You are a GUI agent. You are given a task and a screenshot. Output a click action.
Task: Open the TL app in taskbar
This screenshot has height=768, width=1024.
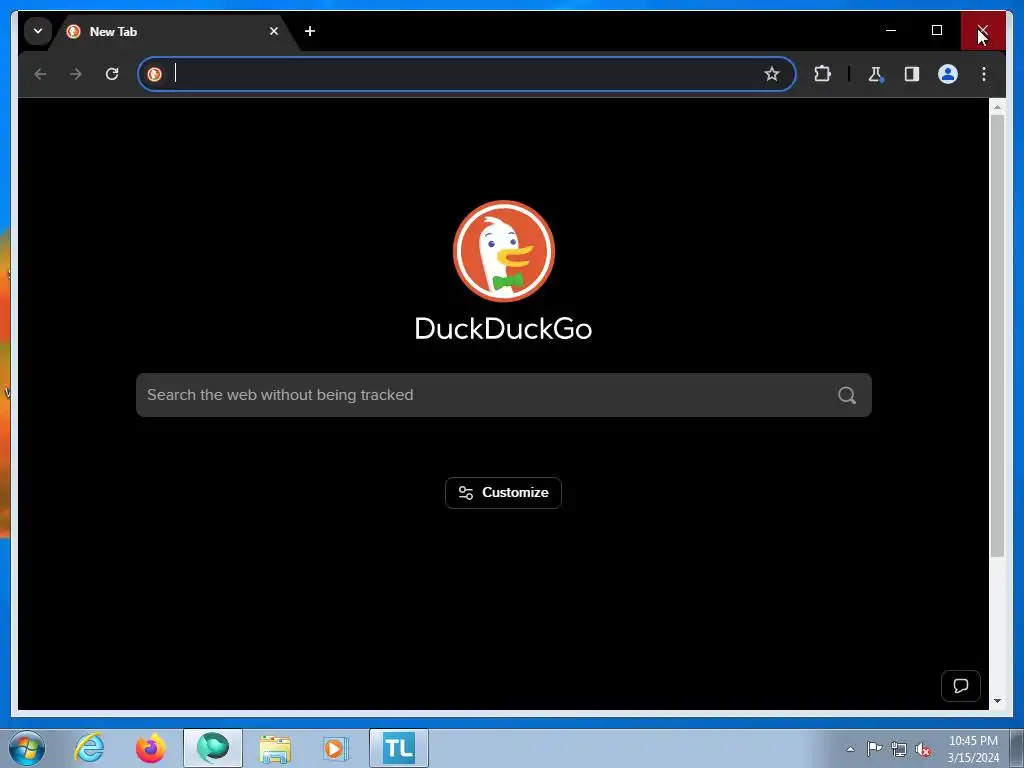pos(399,748)
